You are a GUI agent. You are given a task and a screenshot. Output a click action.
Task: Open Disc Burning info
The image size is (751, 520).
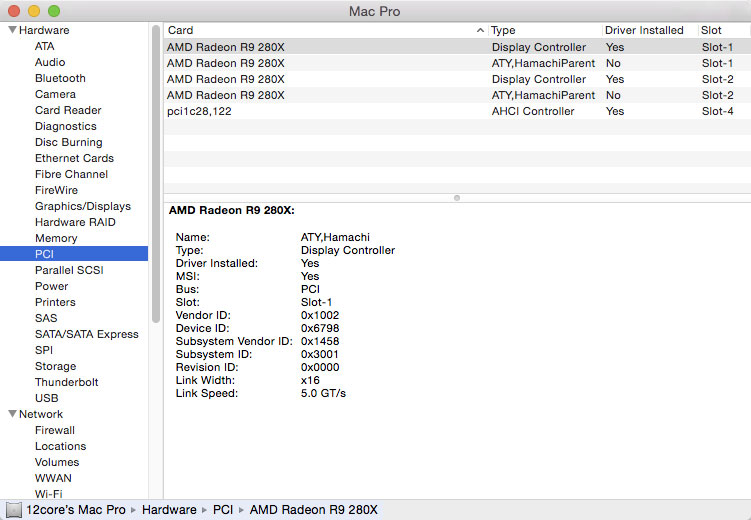(68, 142)
